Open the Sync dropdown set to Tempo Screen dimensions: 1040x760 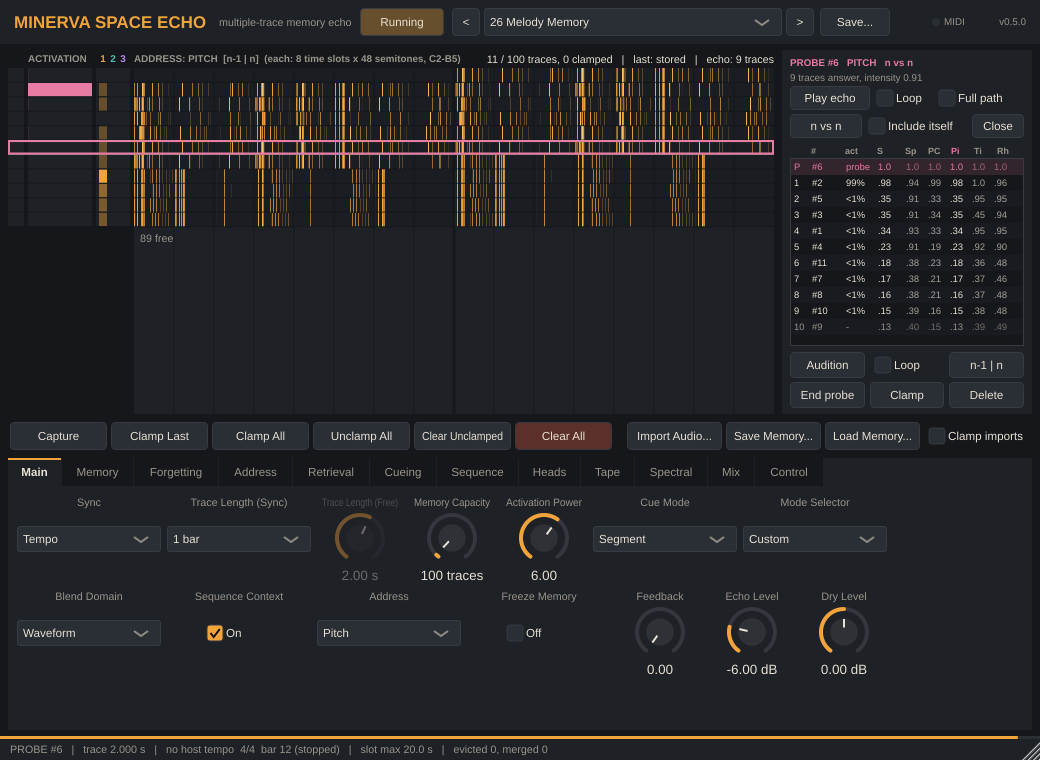pos(89,539)
